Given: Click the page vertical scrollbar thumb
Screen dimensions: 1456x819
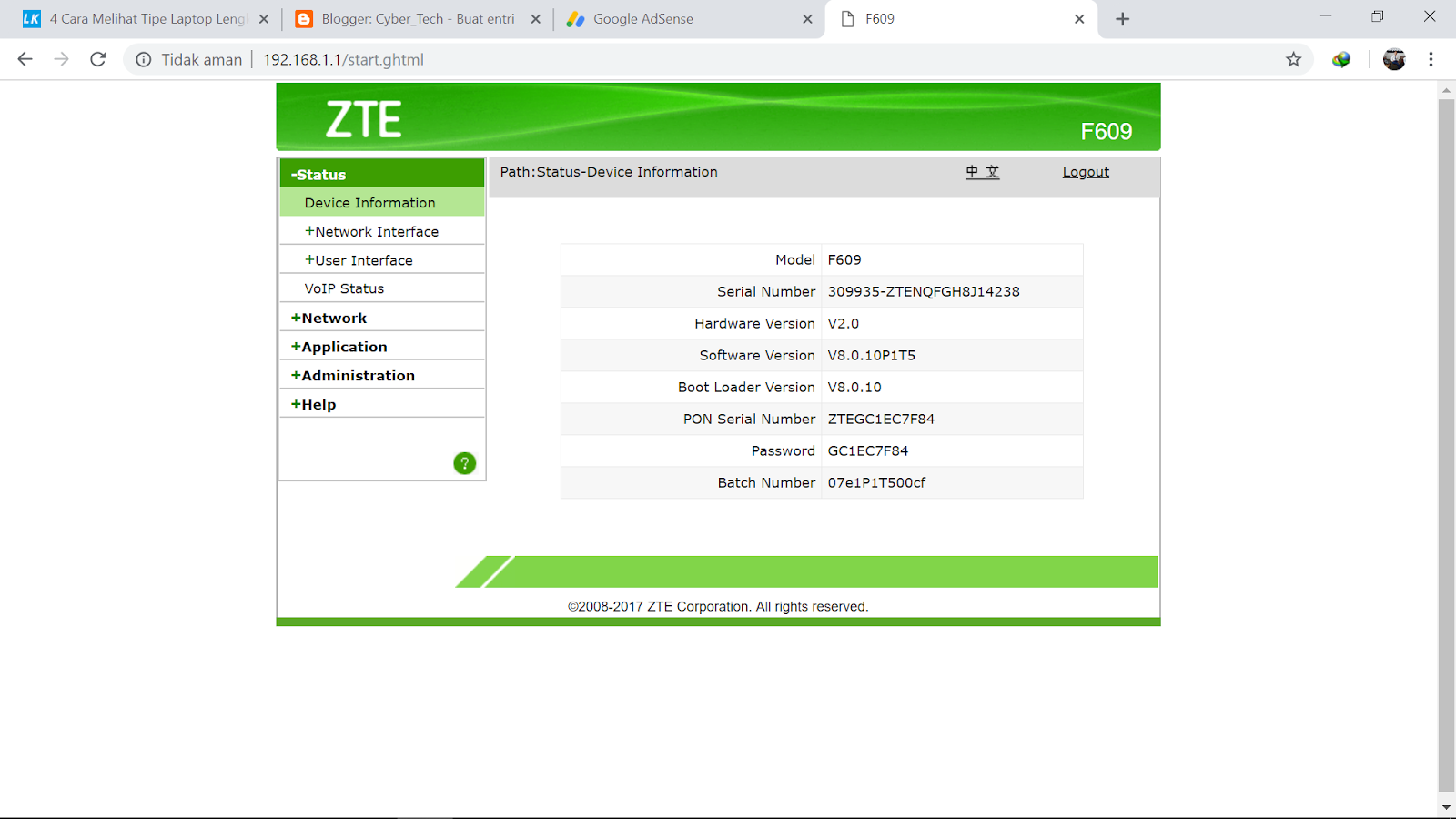Looking at the screenshot, I should click(x=1446, y=445).
